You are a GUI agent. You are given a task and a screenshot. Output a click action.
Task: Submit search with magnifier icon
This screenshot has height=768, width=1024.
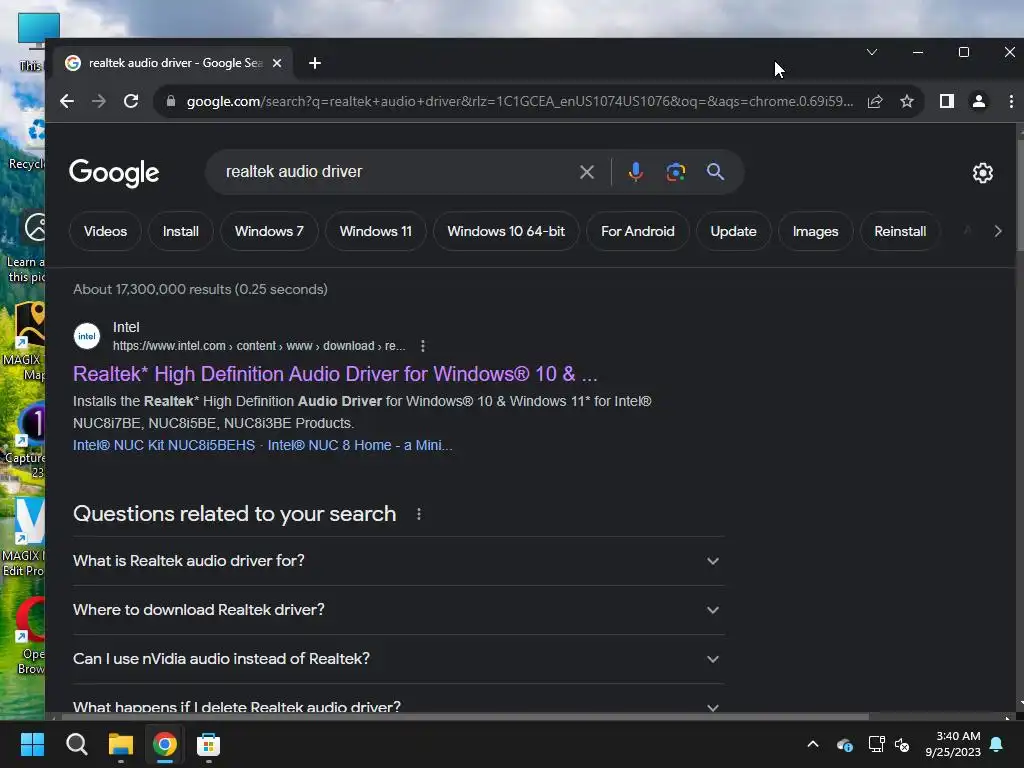click(715, 172)
